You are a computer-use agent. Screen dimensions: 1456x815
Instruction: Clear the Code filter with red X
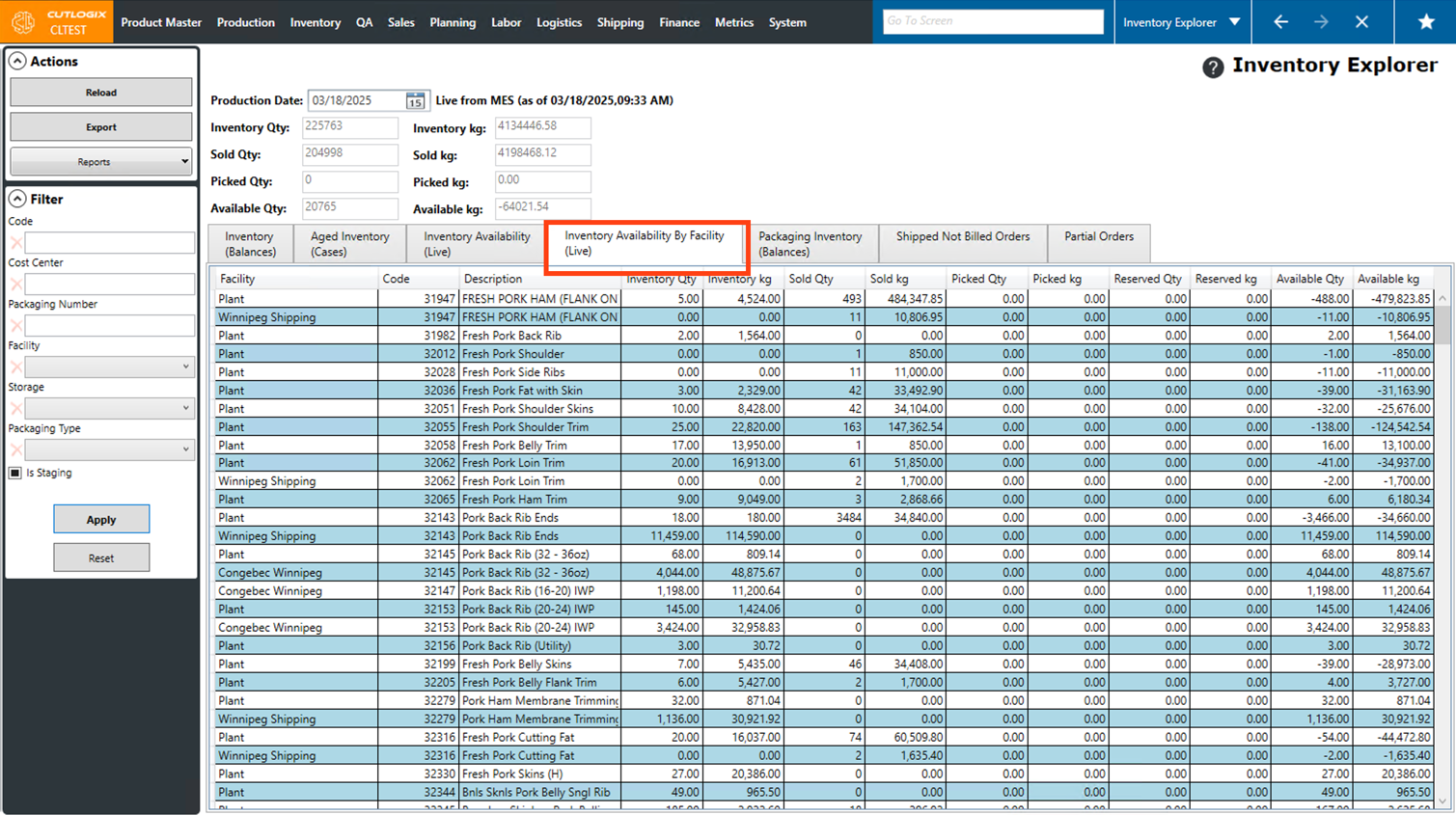tap(15, 243)
